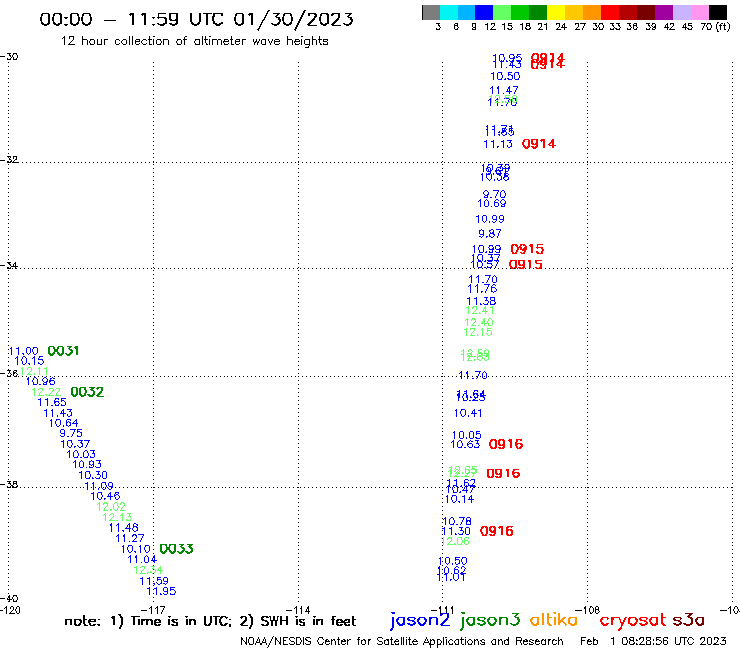Click the wave height value 11.13
This screenshot has height=650, width=740.
coord(498,144)
